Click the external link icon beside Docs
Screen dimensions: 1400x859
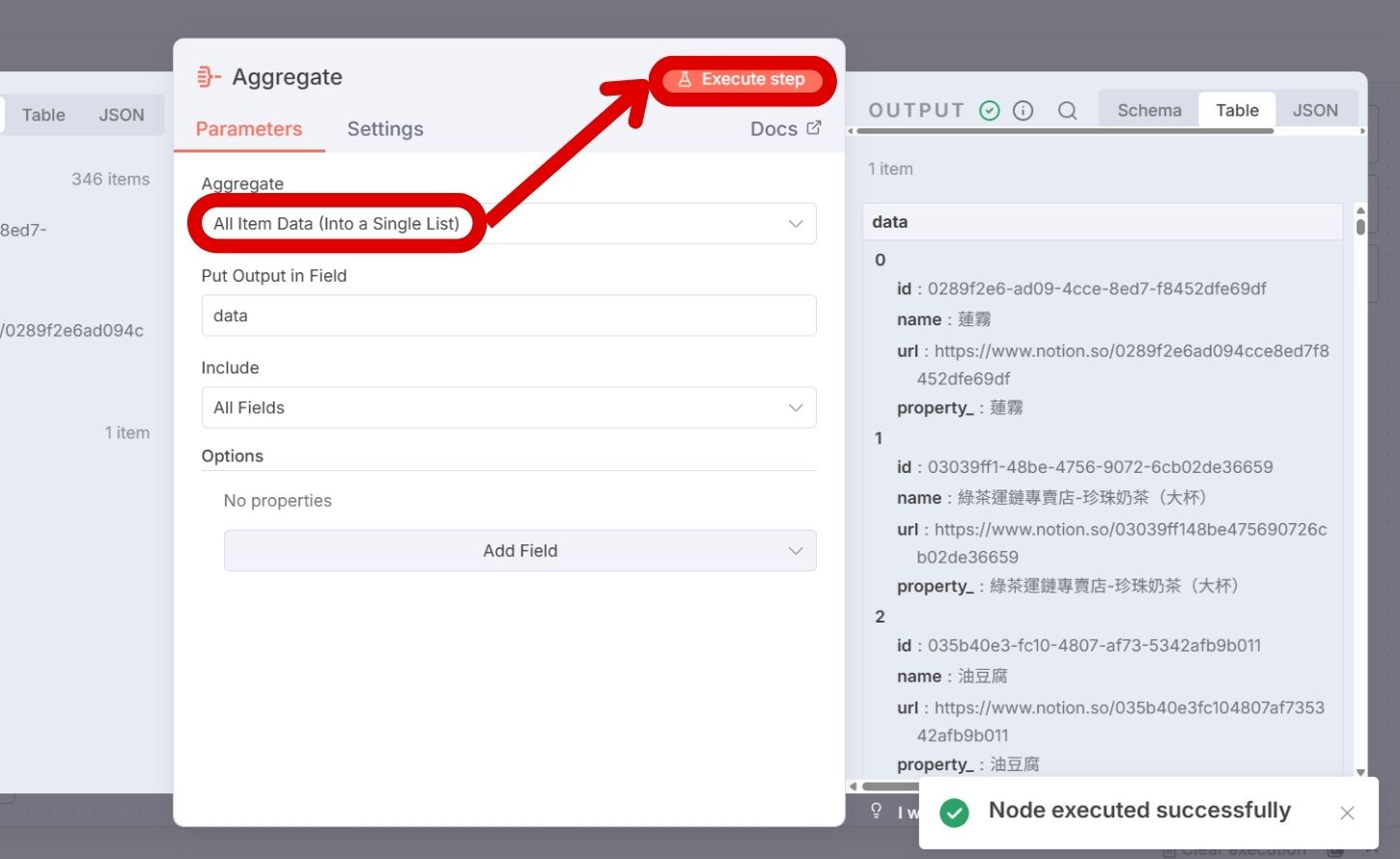[813, 127]
